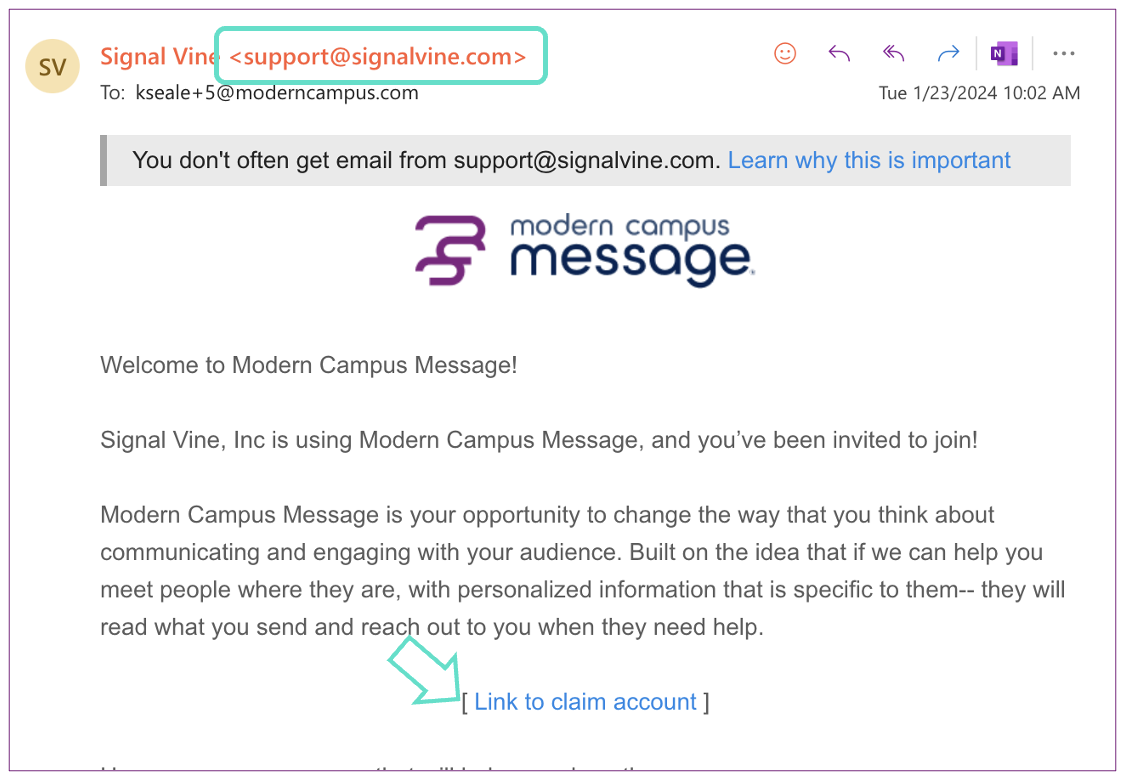Click the purple Modern Campus logo mark
1128x782 pixels.
(450, 251)
